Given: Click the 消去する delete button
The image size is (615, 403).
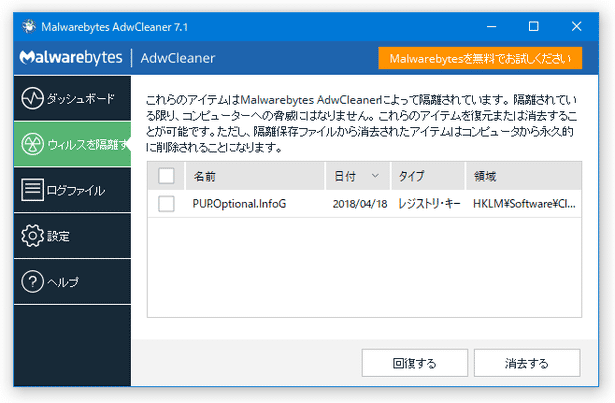Looking at the screenshot, I should (x=527, y=363).
